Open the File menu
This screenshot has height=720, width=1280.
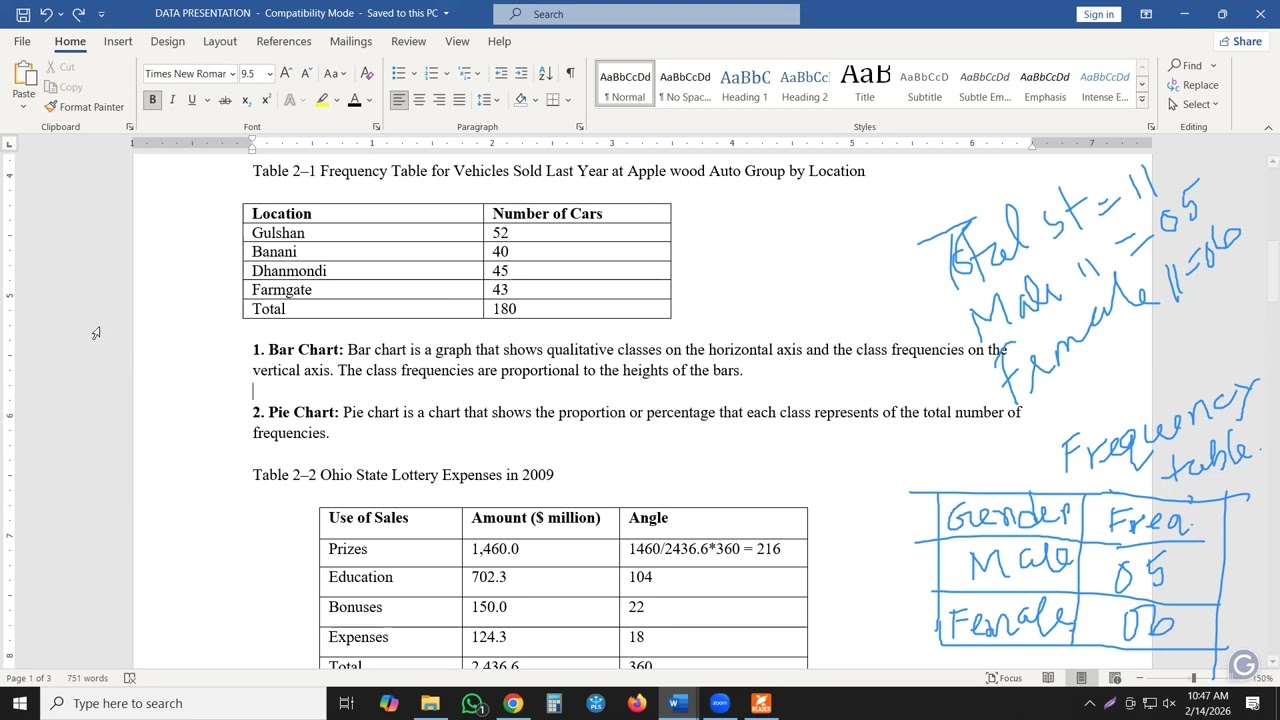click(x=22, y=41)
